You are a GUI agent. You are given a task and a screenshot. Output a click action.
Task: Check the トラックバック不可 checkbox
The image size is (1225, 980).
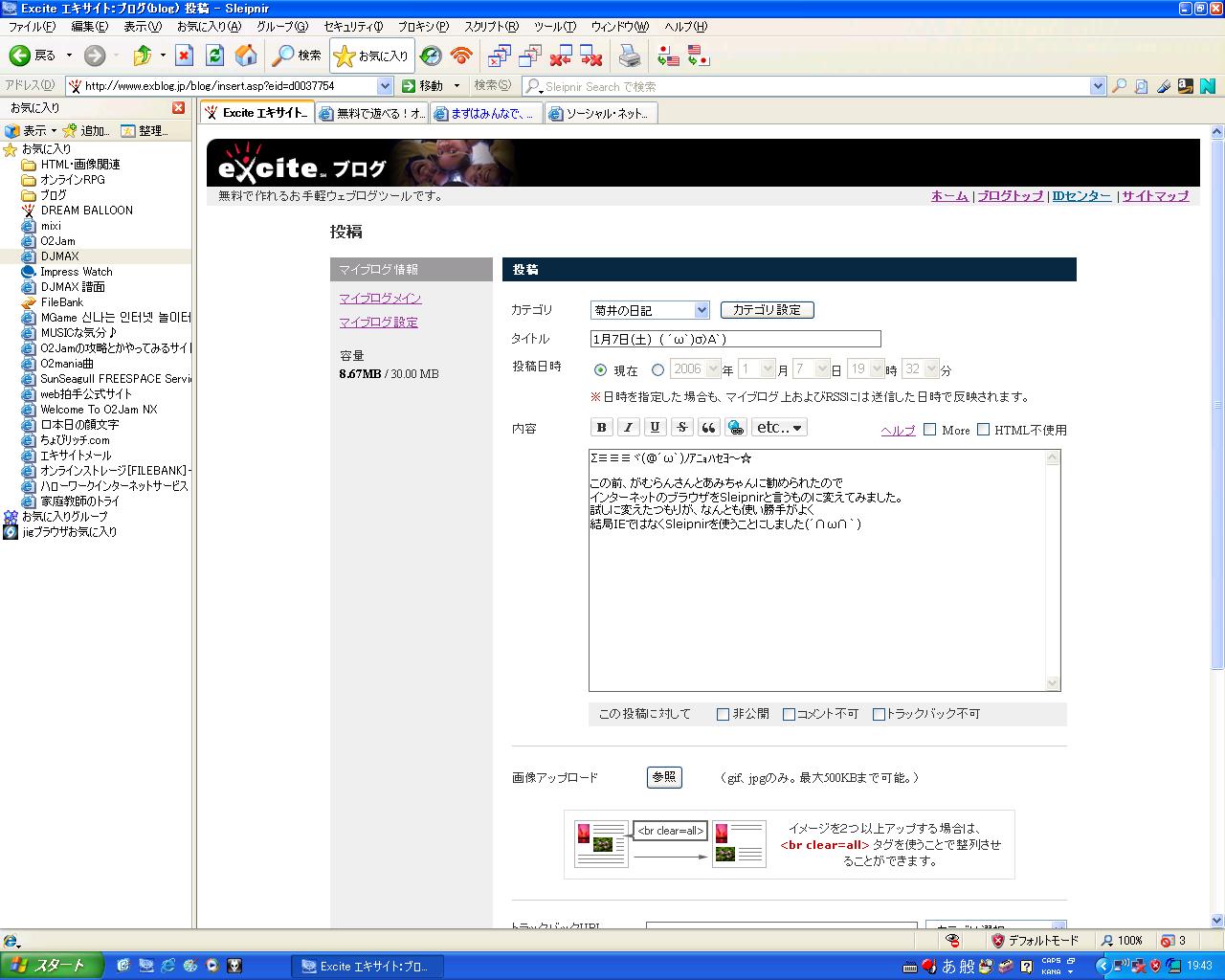[x=879, y=714]
